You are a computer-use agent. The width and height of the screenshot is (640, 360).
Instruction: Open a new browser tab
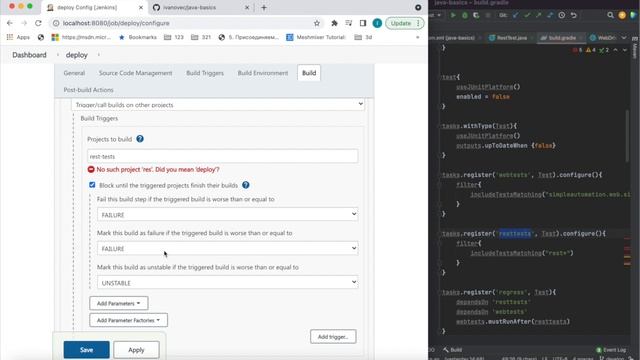264,7
